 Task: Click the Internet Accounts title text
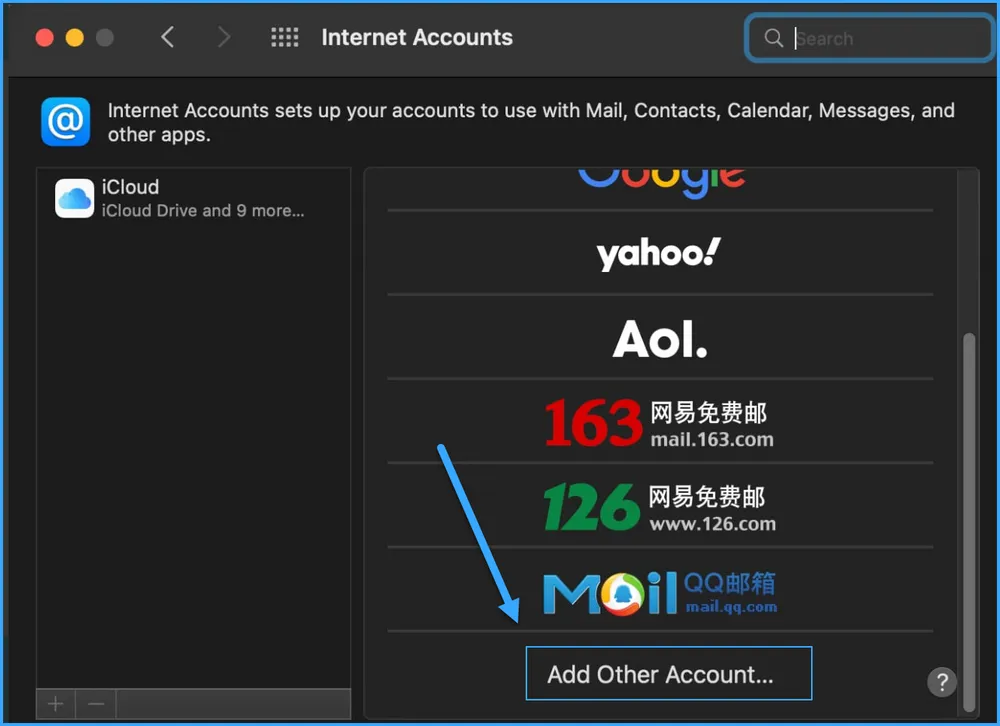click(x=417, y=37)
